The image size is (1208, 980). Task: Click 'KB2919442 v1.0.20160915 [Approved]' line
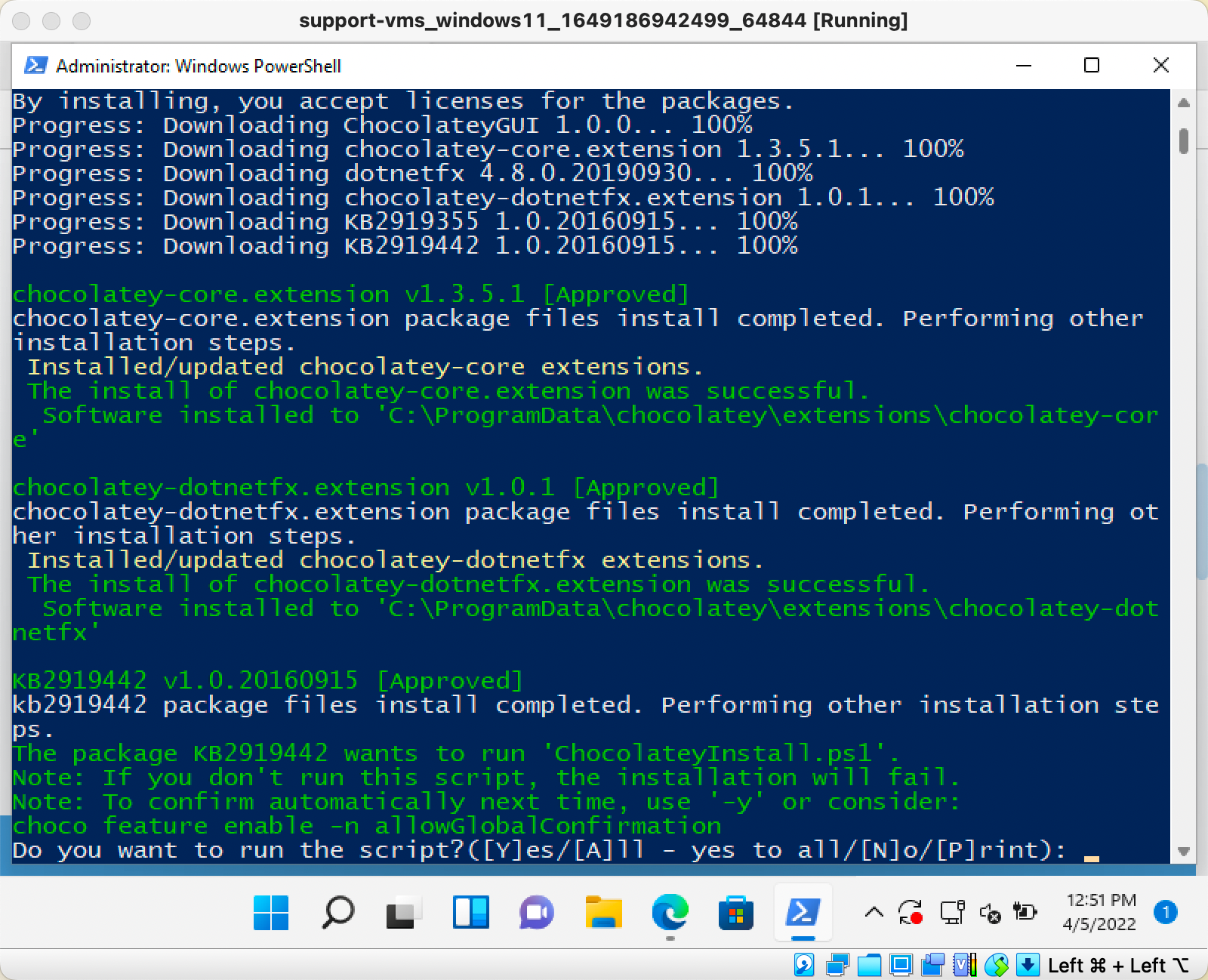click(x=268, y=681)
